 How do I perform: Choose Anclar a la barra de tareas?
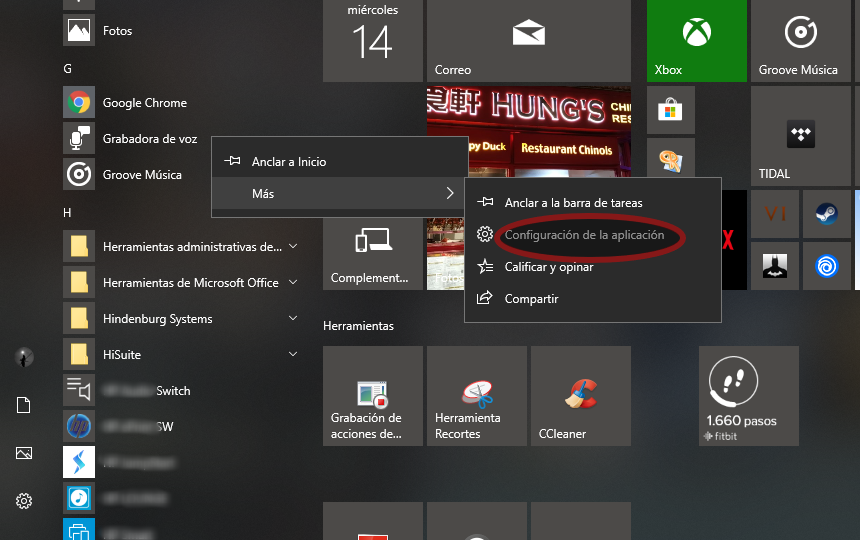pos(592,202)
